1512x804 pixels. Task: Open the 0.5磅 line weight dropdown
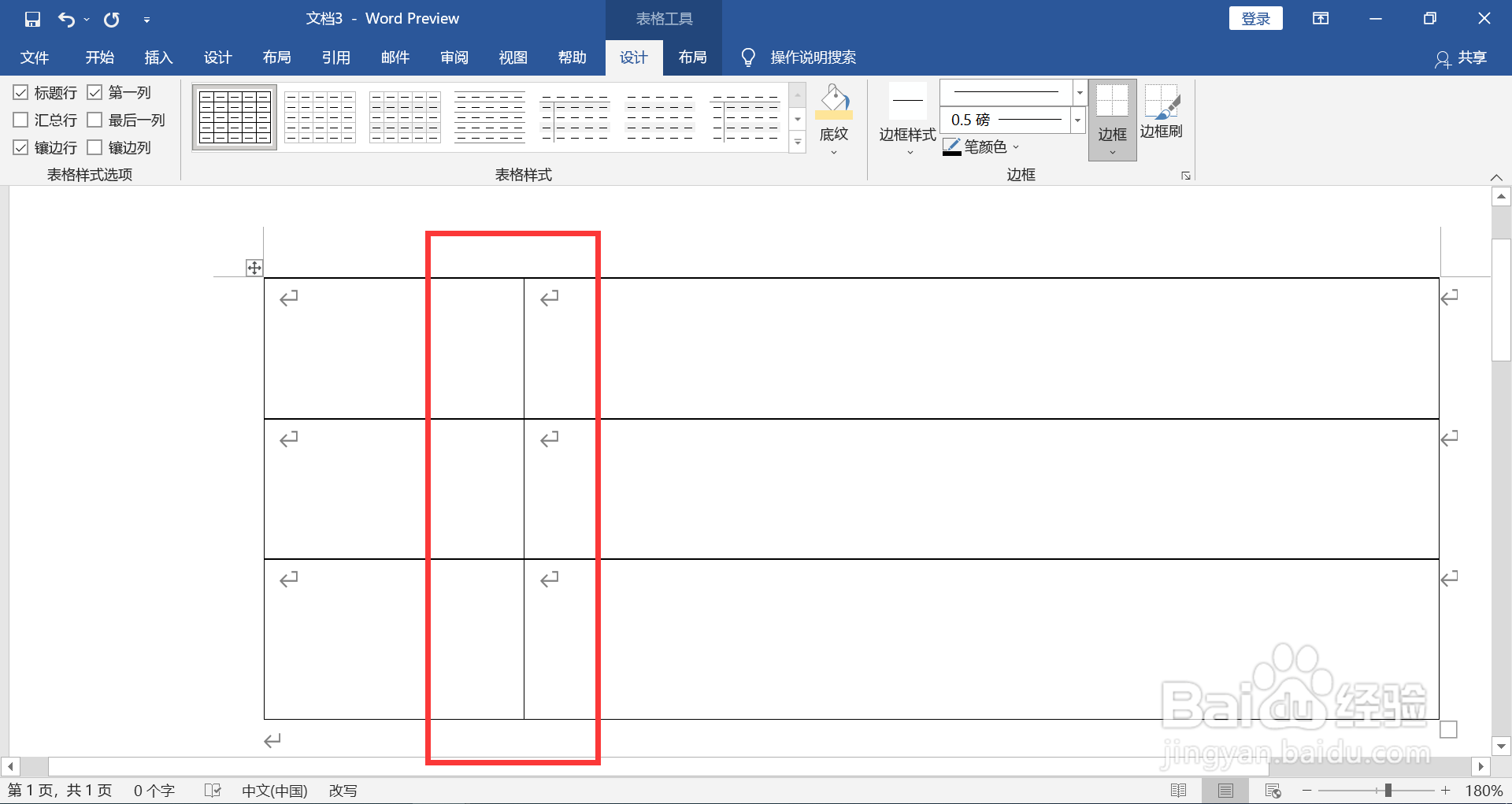1077,120
